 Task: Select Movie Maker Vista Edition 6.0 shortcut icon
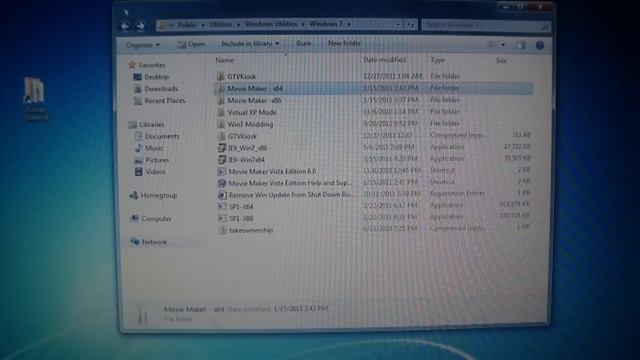point(222,171)
